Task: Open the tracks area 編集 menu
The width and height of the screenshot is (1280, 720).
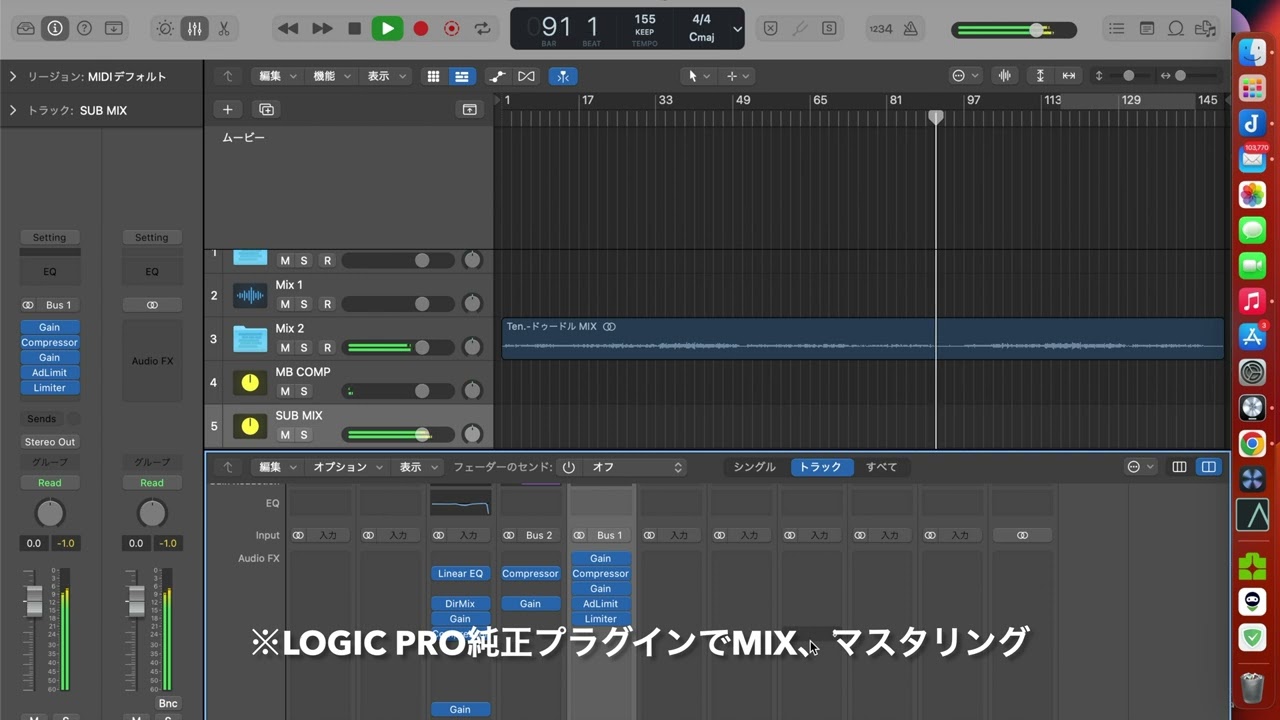Action: 278,76
